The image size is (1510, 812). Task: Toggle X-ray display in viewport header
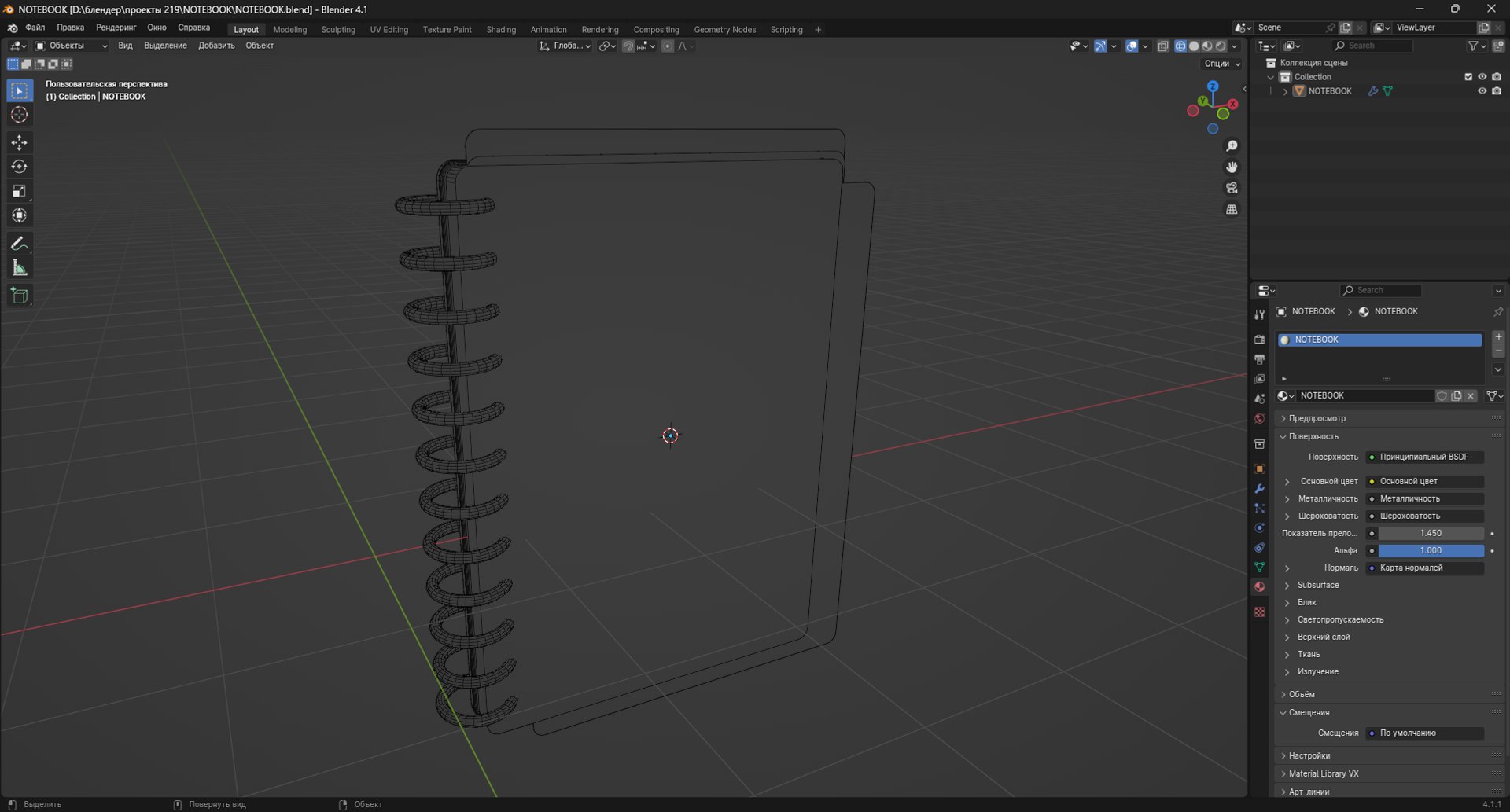1163,46
